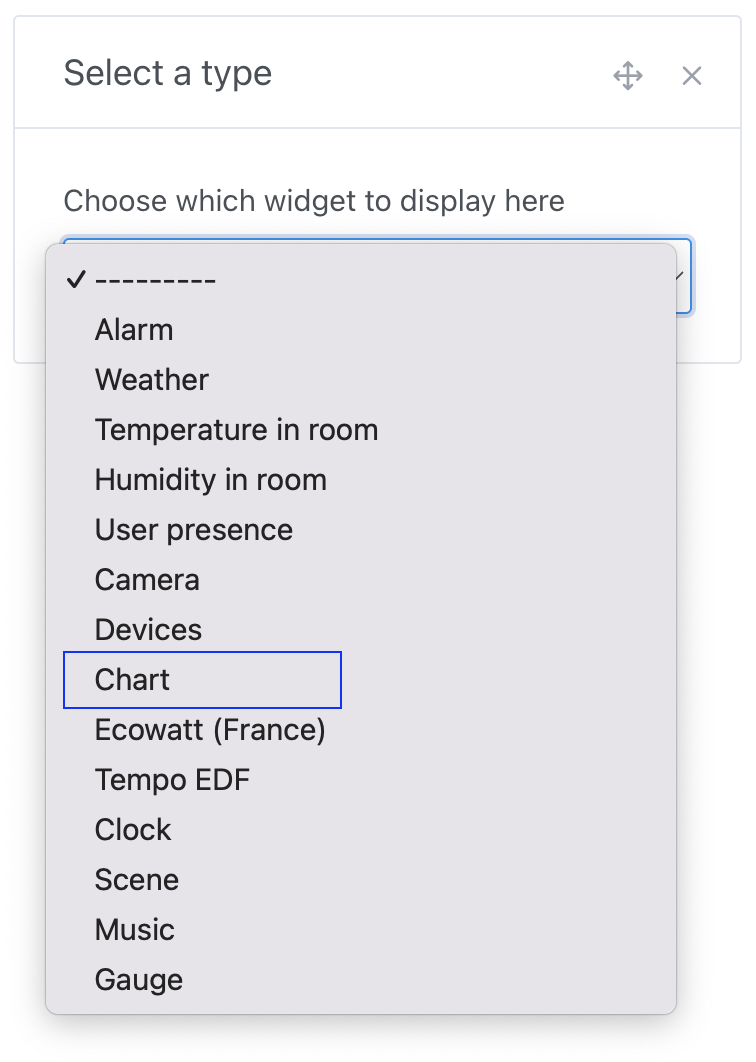Select the Devices widget type

point(148,630)
